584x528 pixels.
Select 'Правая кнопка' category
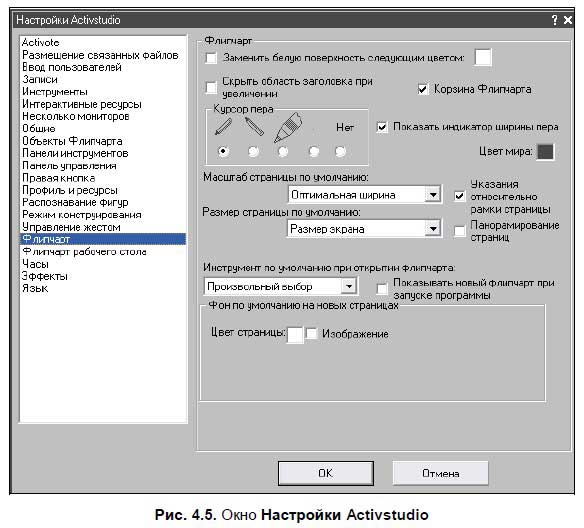(58, 178)
